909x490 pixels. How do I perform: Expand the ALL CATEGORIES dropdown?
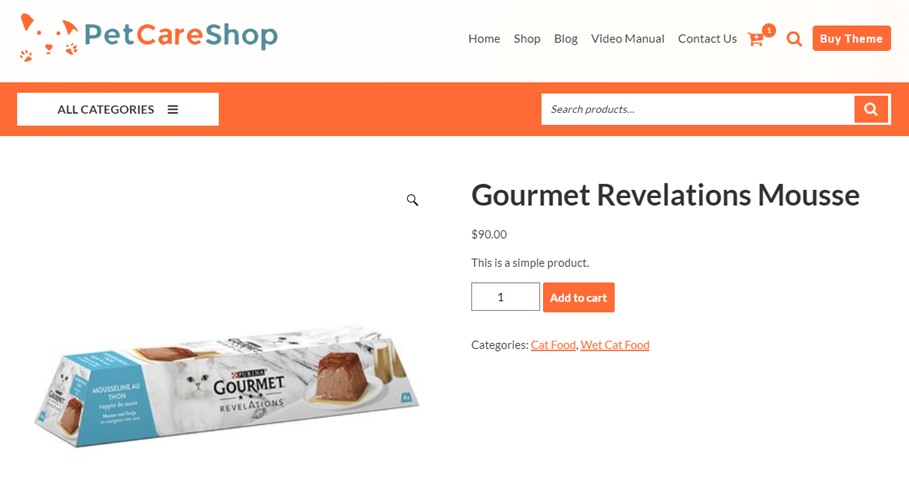118,109
